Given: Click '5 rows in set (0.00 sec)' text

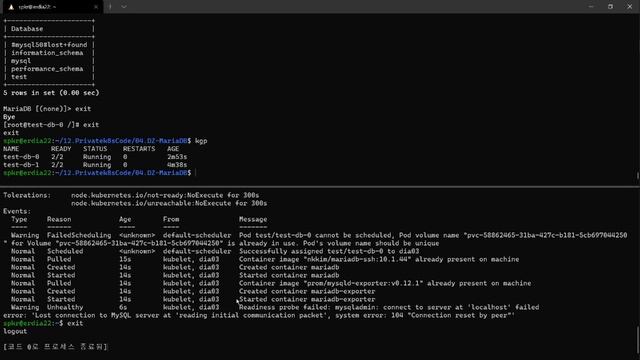Looking at the screenshot, I should [x=51, y=93].
